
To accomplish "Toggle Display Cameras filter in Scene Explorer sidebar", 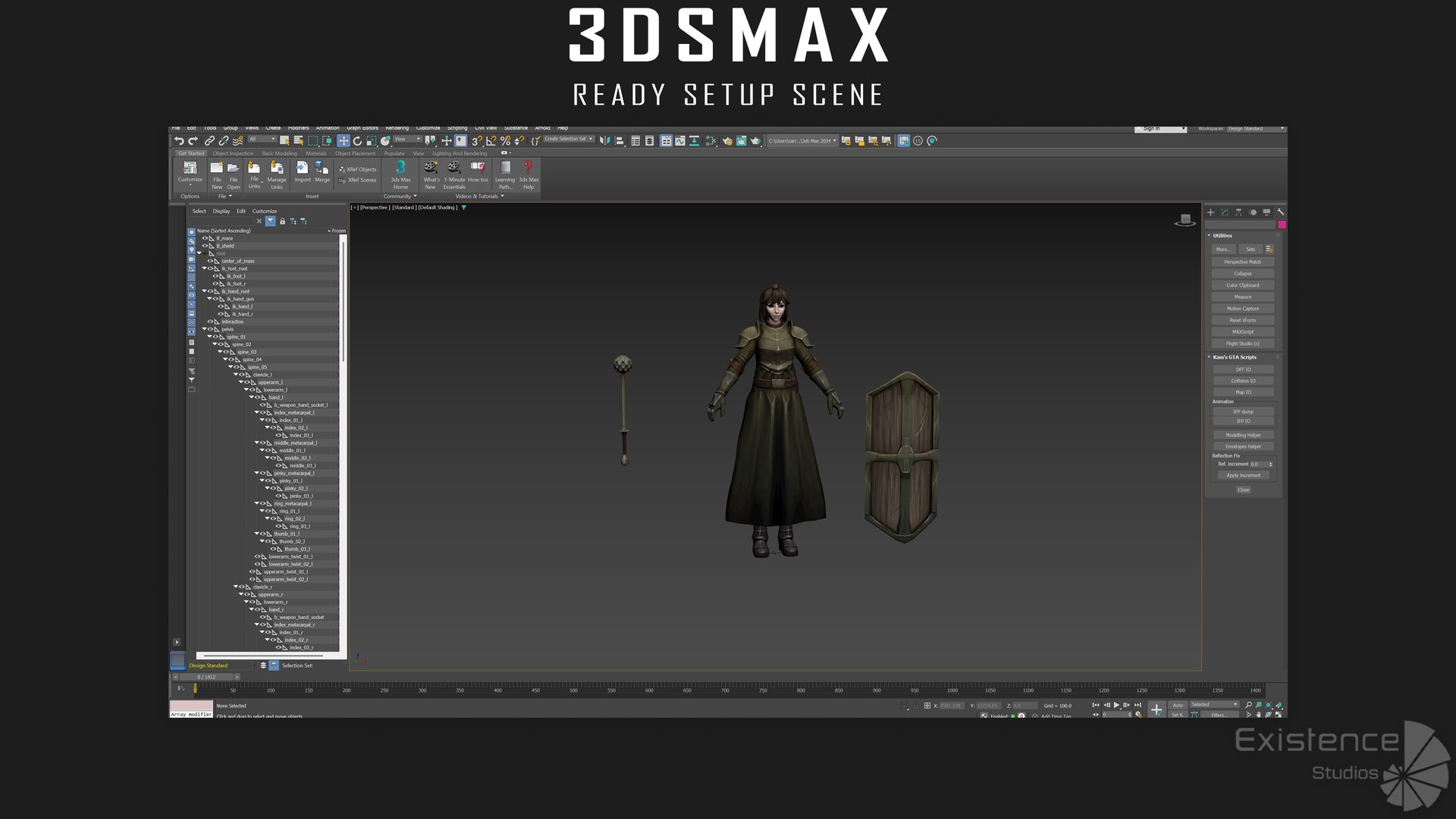I will pyautogui.click(x=192, y=259).
